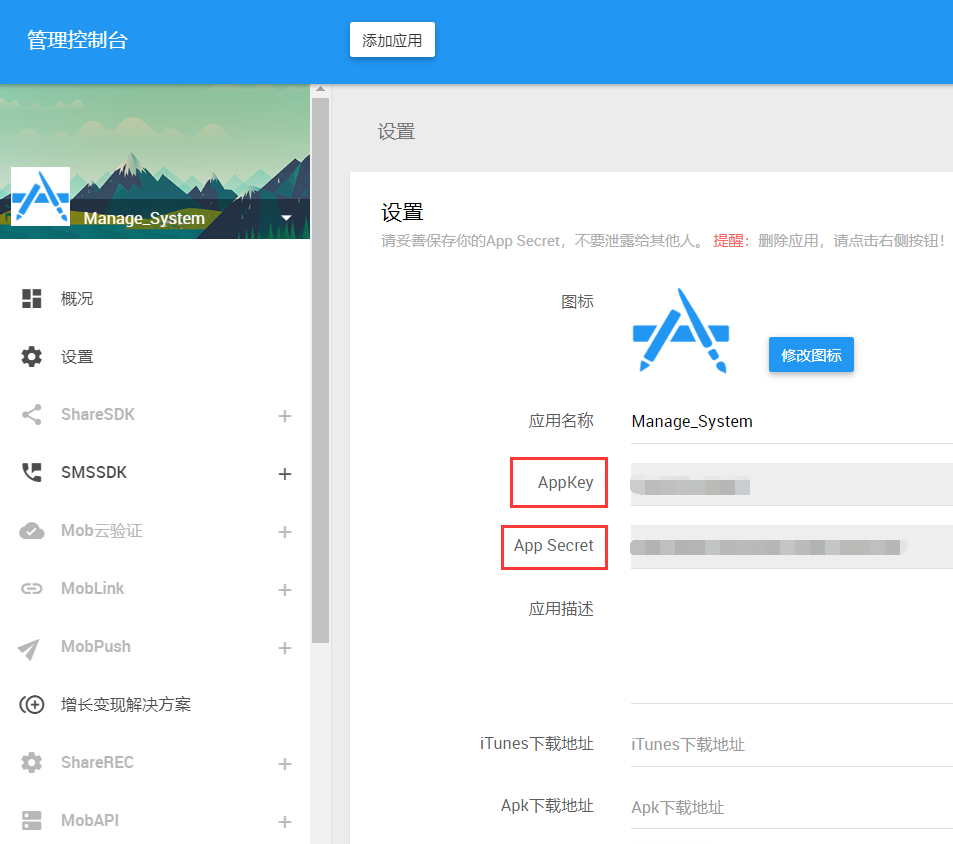The height and width of the screenshot is (844, 953).
Task: Click the 增长变现解决方案 circled plus icon
Action: click(29, 704)
